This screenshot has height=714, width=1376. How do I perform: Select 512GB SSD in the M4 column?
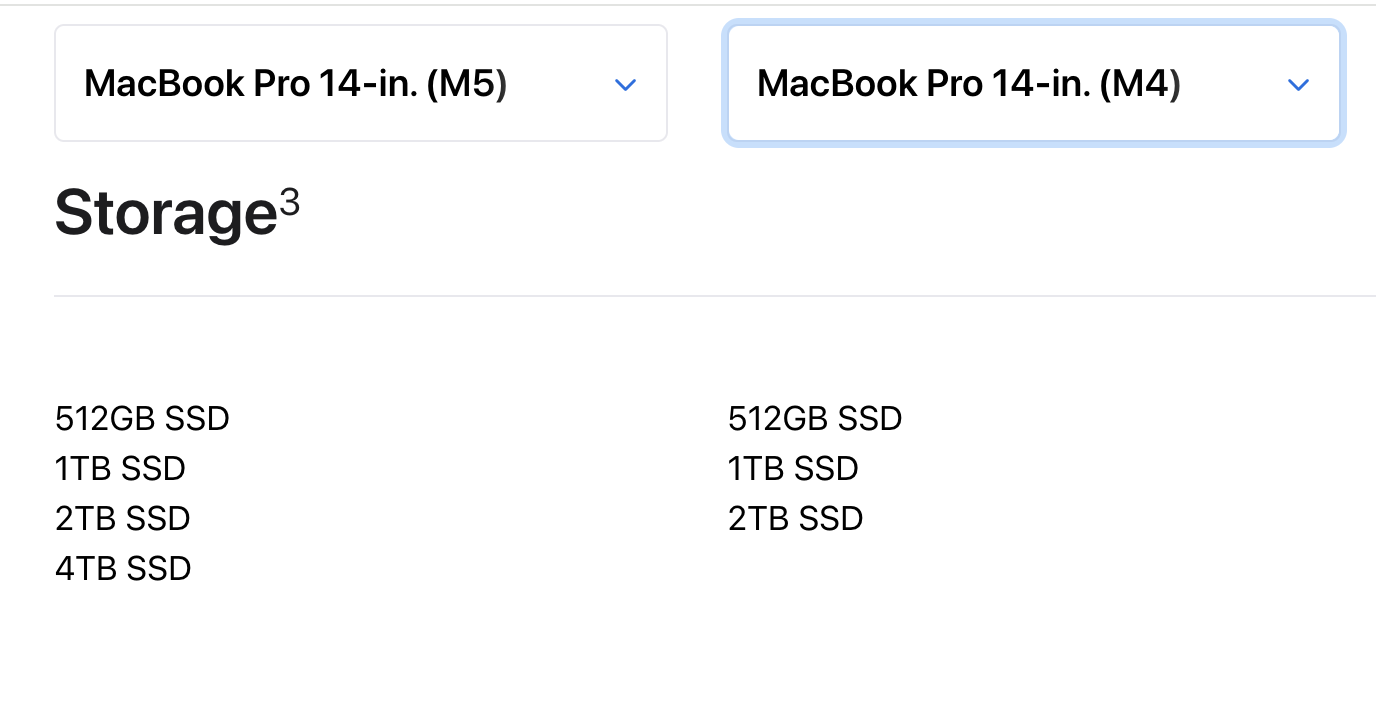tap(815, 418)
